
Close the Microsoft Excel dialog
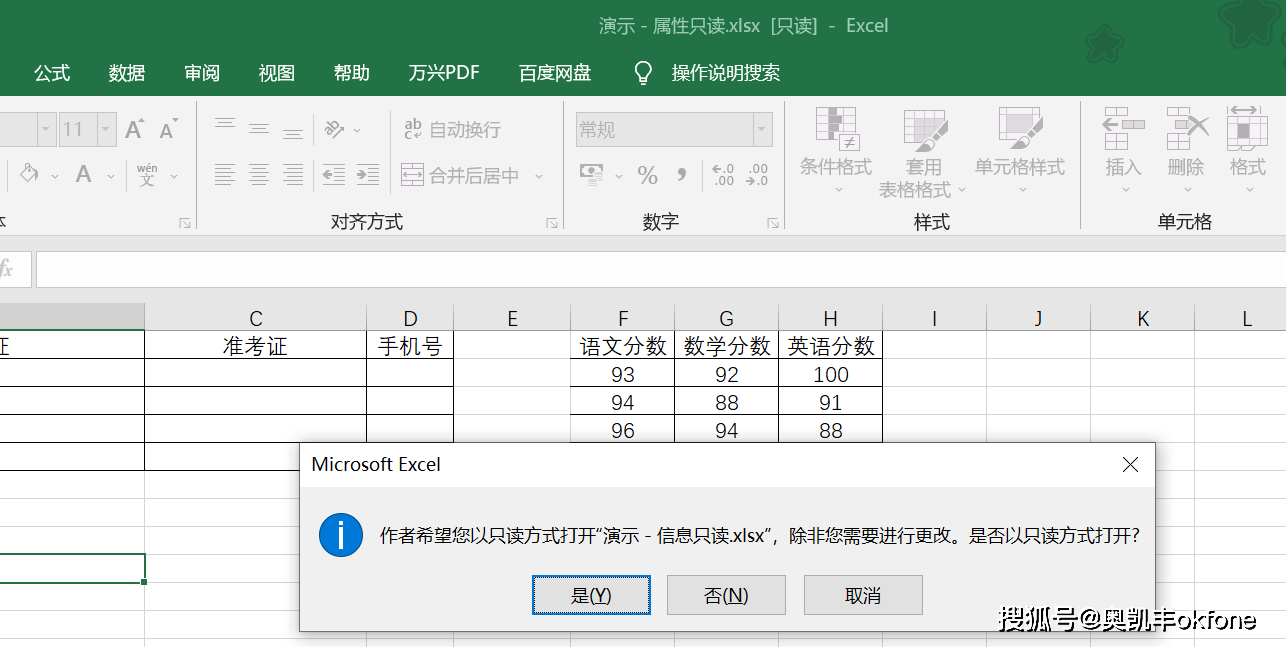(1130, 464)
